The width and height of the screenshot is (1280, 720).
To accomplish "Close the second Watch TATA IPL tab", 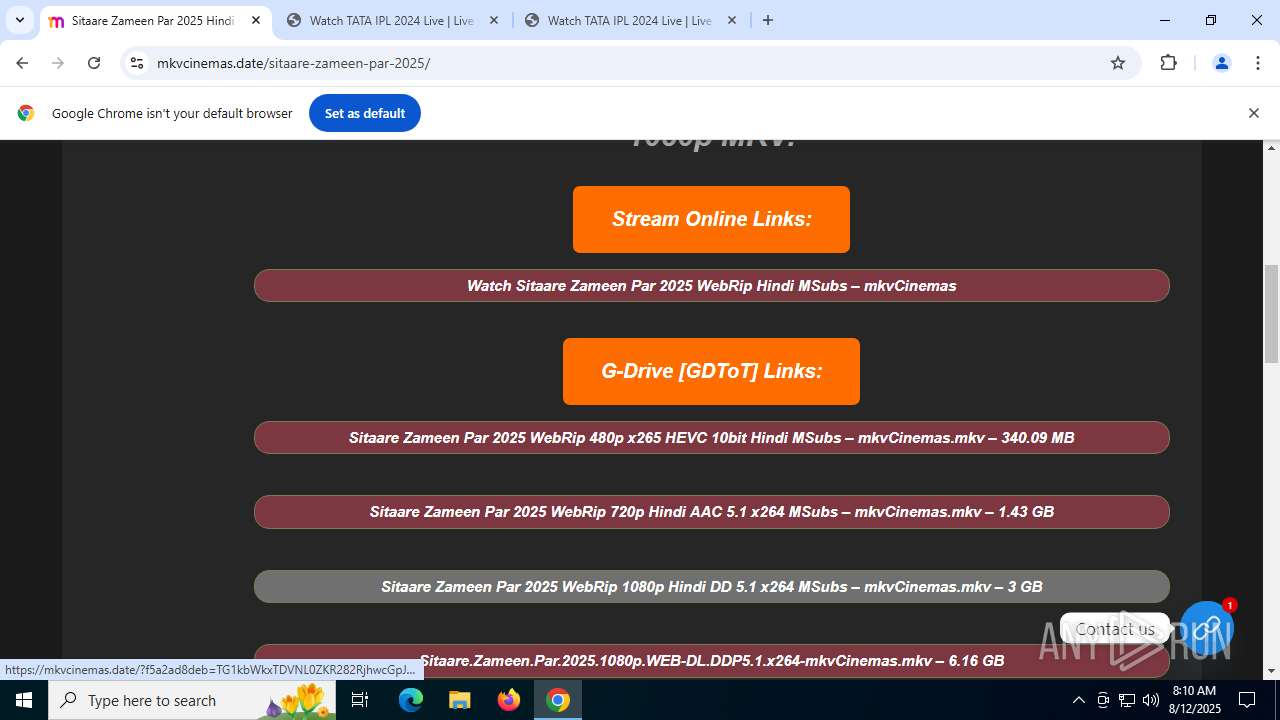I will 731,20.
